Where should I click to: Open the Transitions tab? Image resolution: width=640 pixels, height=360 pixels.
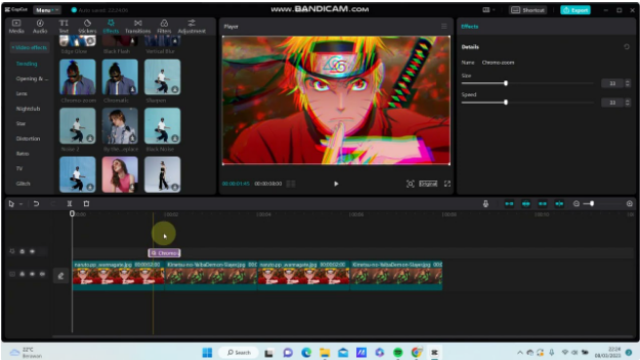coord(138,26)
